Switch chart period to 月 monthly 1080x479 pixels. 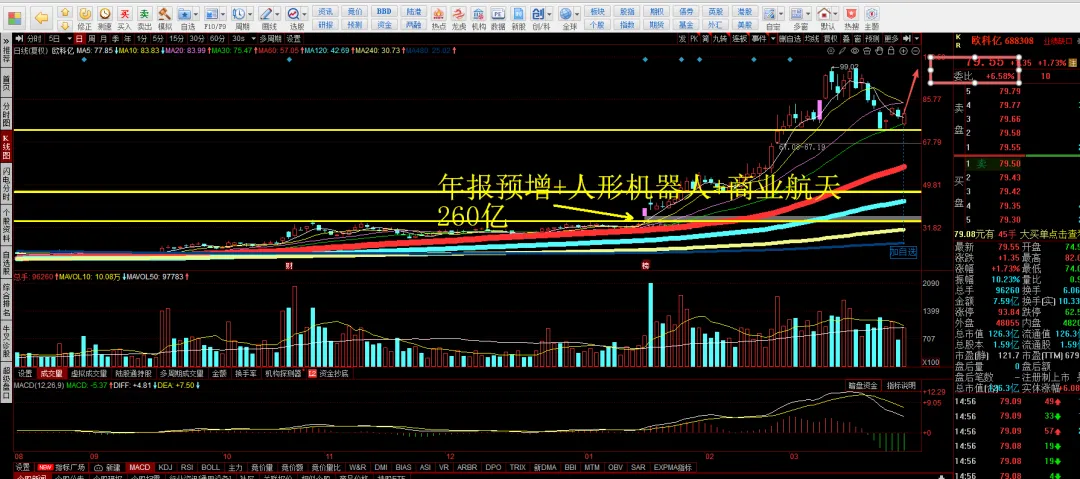(x=102, y=39)
